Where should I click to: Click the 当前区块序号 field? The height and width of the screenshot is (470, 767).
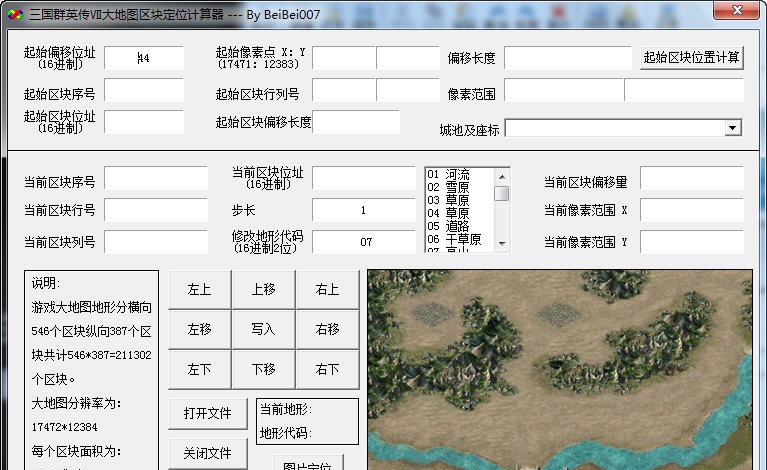point(156,178)
